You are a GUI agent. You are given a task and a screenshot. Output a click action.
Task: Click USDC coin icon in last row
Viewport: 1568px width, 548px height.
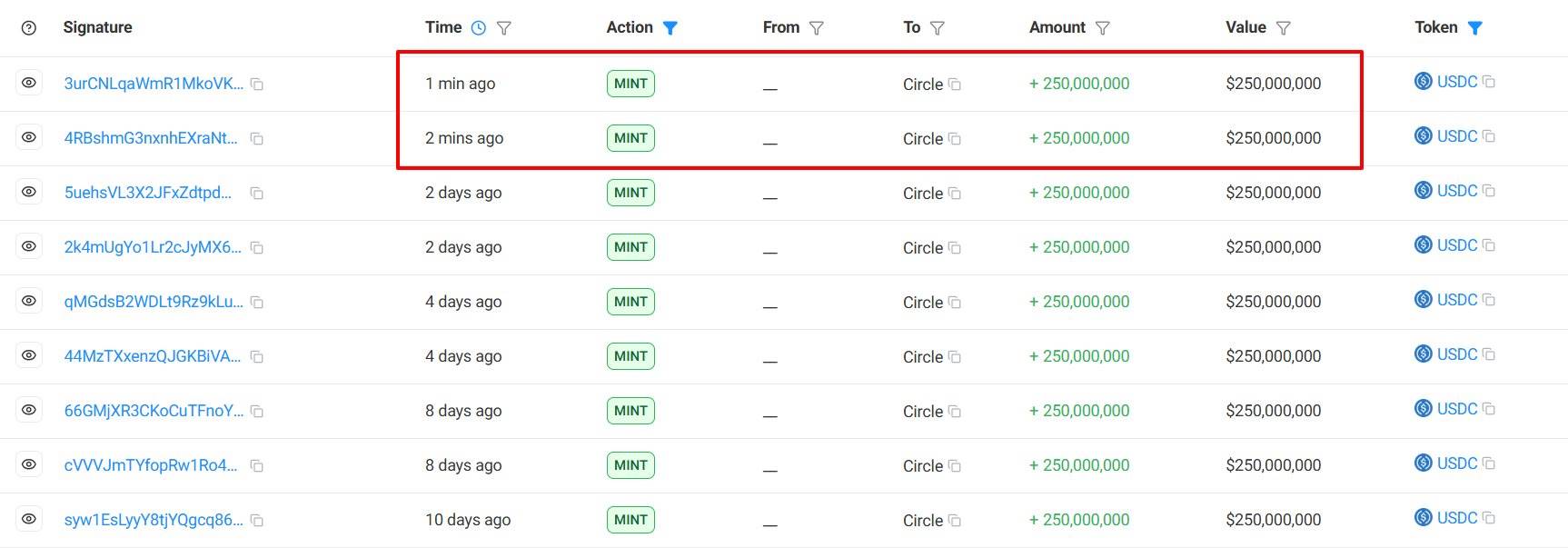click(1424, 518)
